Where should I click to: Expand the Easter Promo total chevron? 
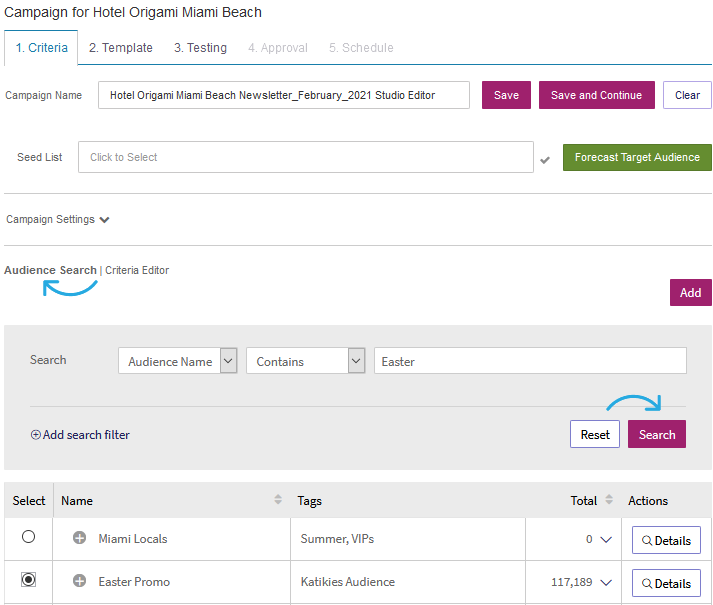[x=606, y=582]
